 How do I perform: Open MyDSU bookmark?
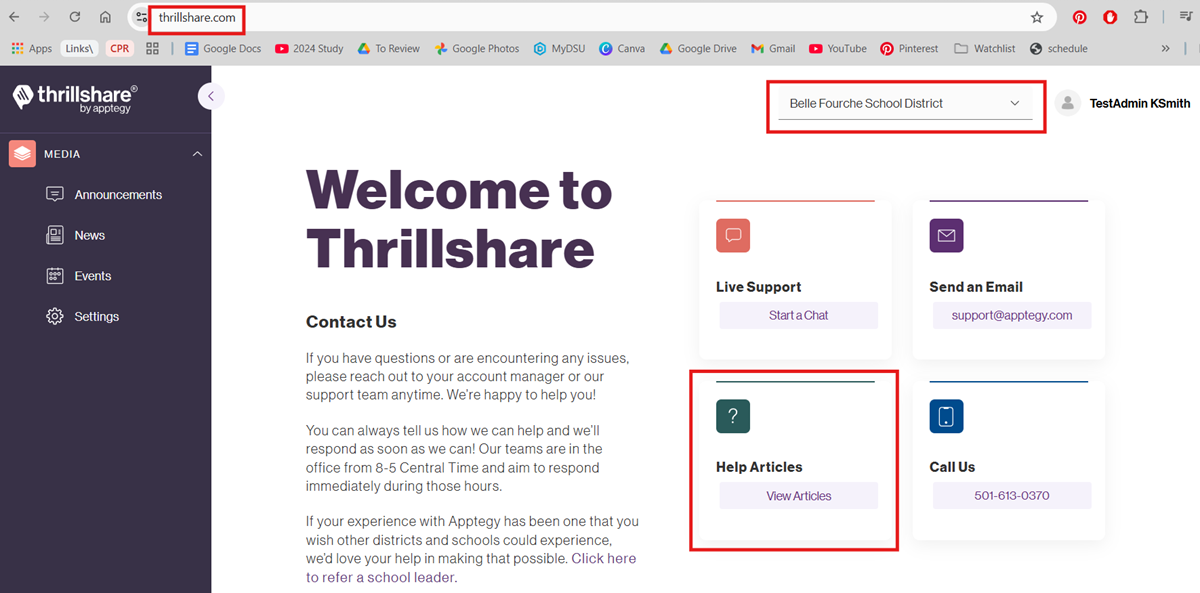point(561,48)
